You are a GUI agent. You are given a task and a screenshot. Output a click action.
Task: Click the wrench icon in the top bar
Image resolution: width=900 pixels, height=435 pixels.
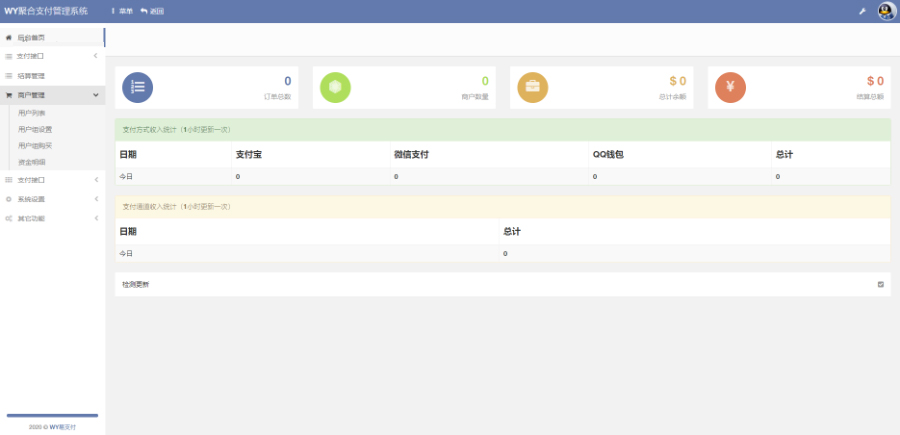click(862, 11)
